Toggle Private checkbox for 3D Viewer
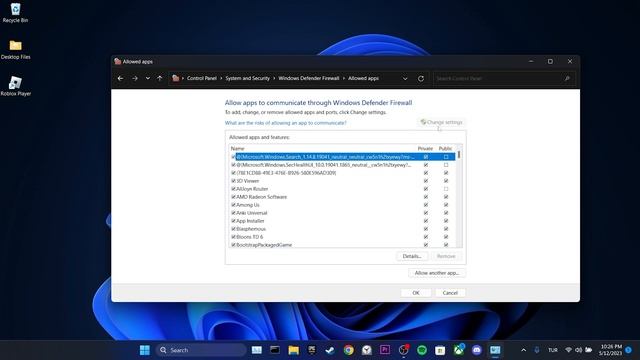The width and height of the screenshot is (640, 360). (426, 181)
